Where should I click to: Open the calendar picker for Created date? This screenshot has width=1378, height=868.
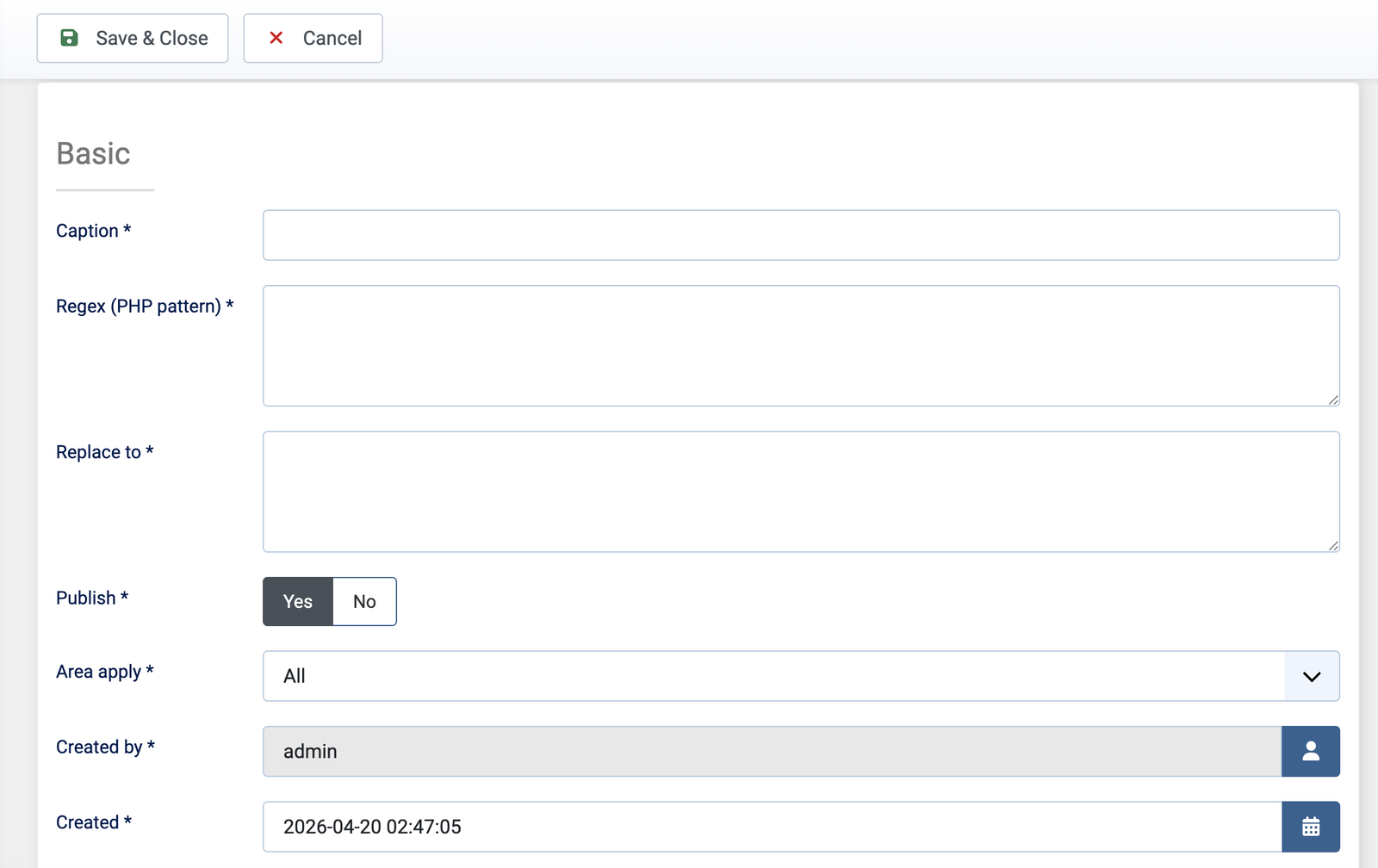pyautogui.click(x=1310, y=827)
